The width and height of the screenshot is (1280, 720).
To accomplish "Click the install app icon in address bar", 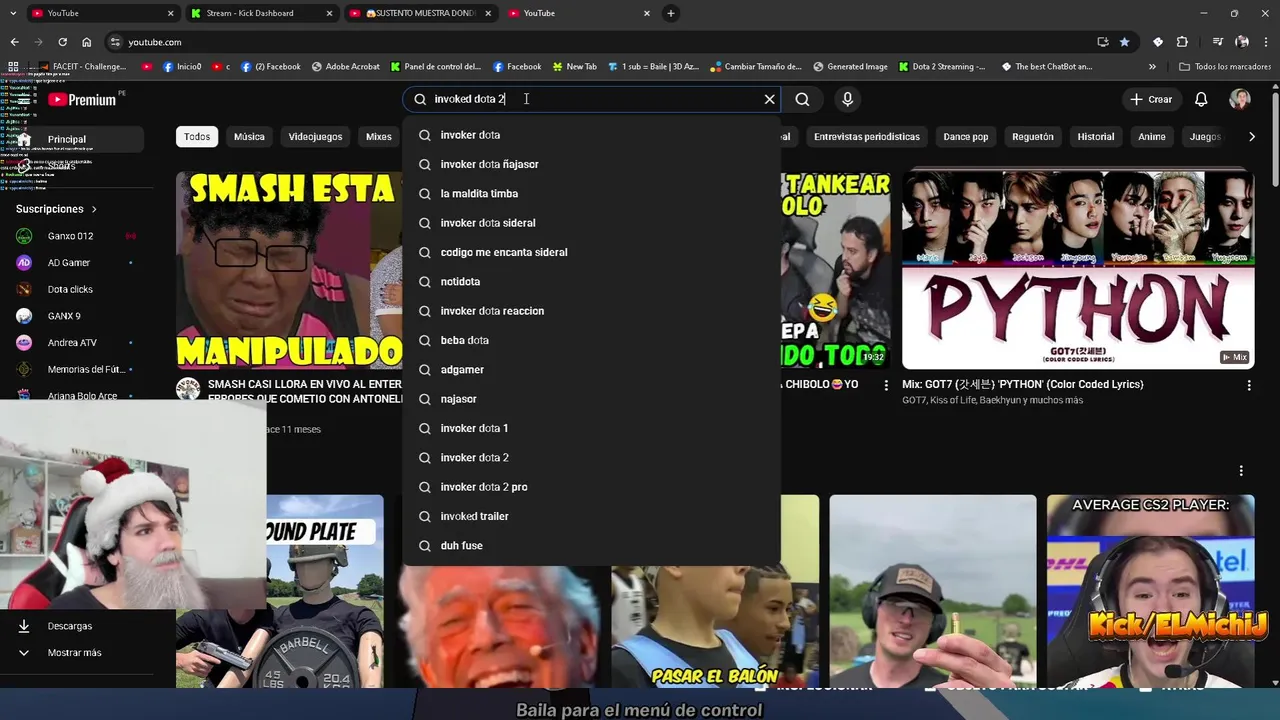I will tap(1103, 42).
